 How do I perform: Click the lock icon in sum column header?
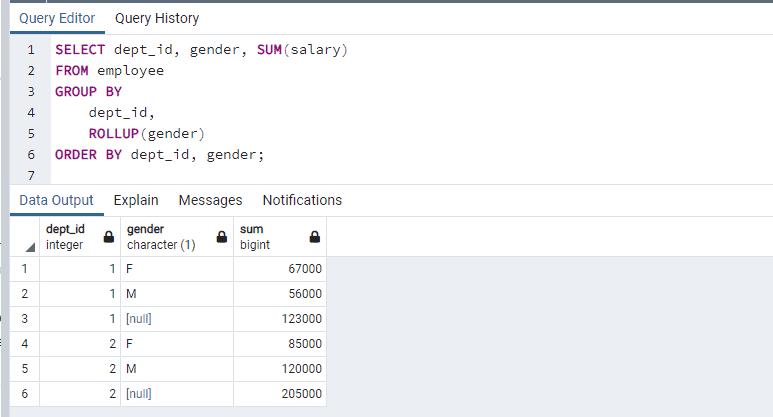click(x=314, y=238)
